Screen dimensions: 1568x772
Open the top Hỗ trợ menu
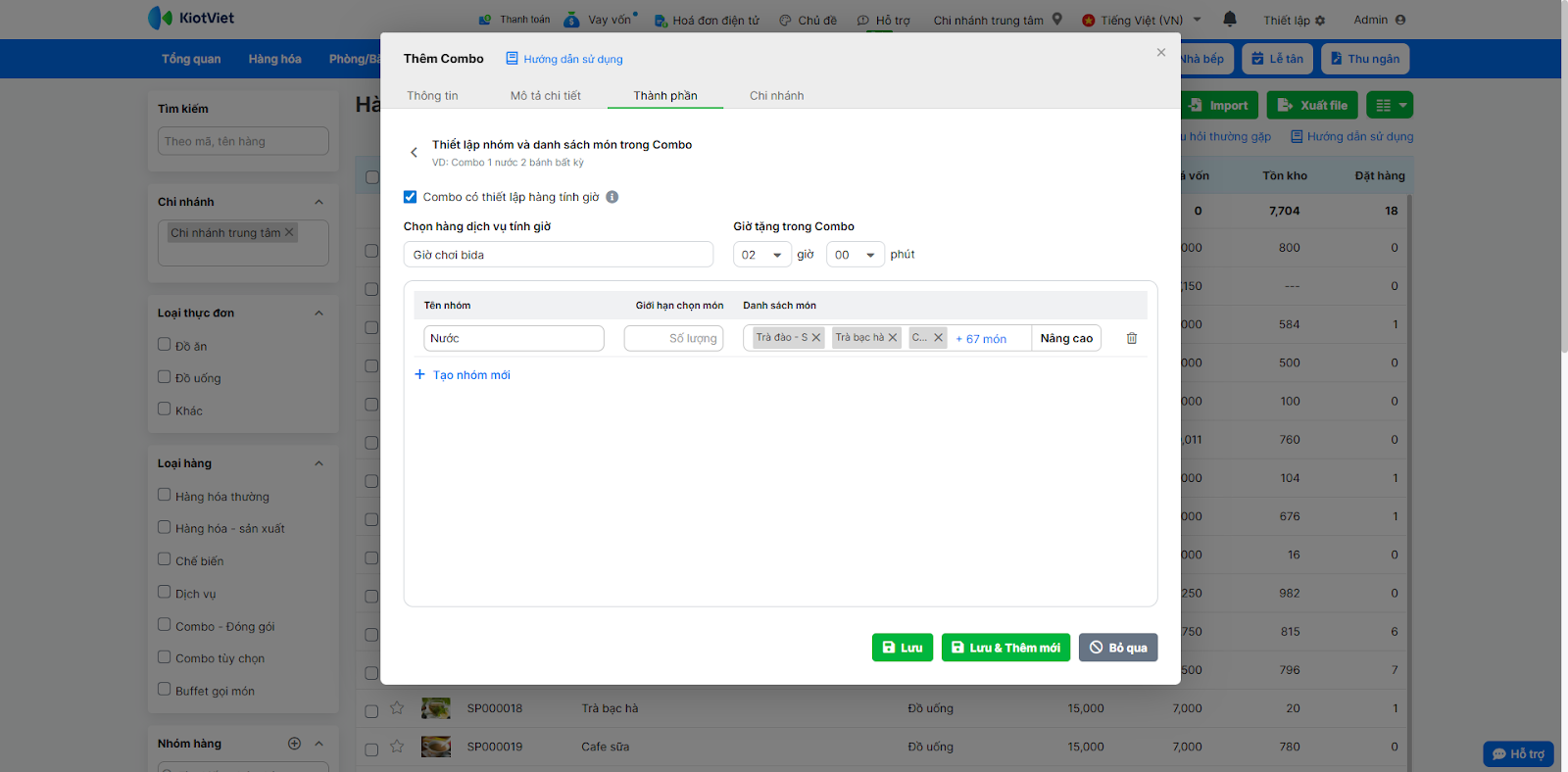point(884,20)
